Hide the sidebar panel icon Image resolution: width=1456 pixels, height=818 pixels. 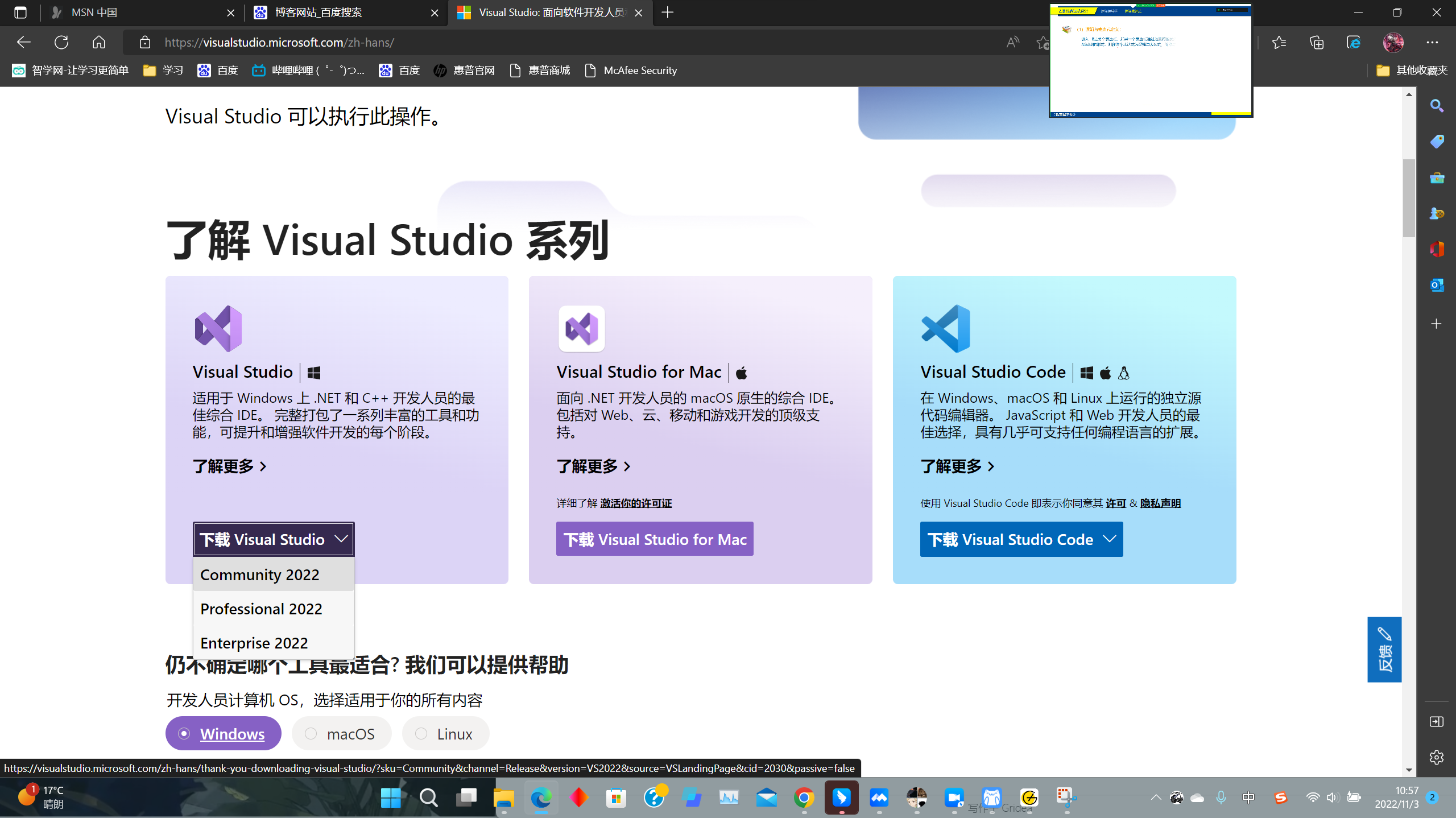point(1437,721)
